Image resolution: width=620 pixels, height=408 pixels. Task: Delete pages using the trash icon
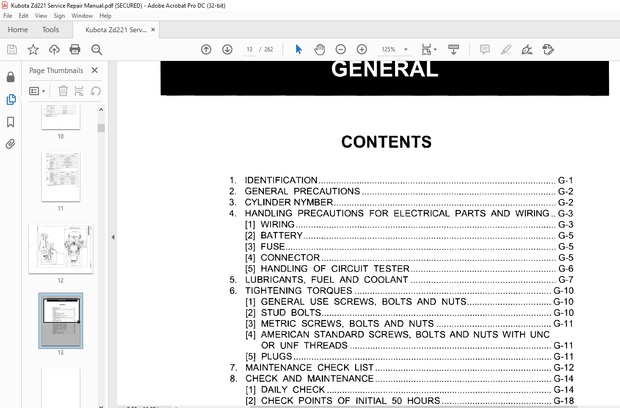click(x=63, y=91)
